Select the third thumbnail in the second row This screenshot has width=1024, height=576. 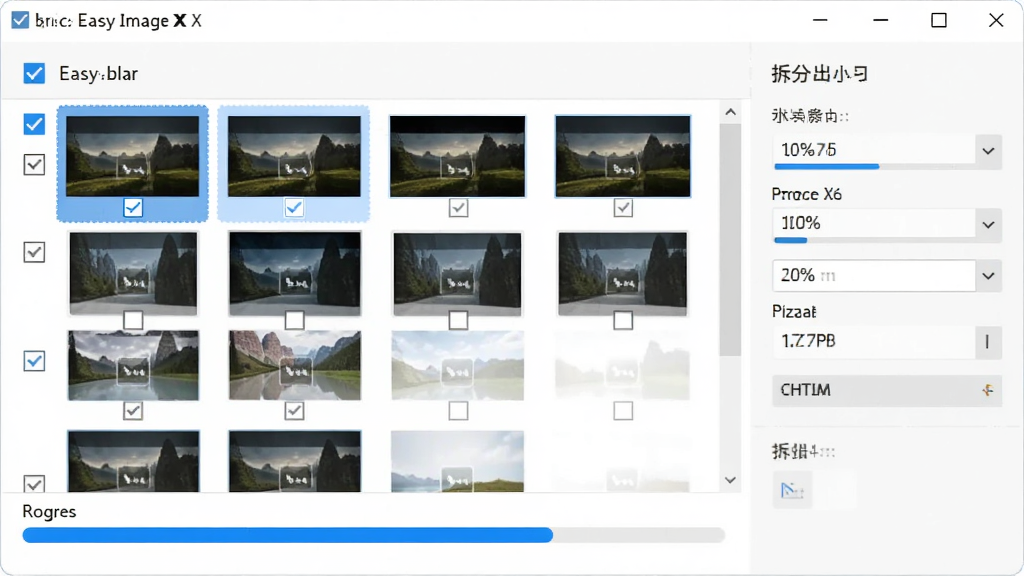(457, 274)
